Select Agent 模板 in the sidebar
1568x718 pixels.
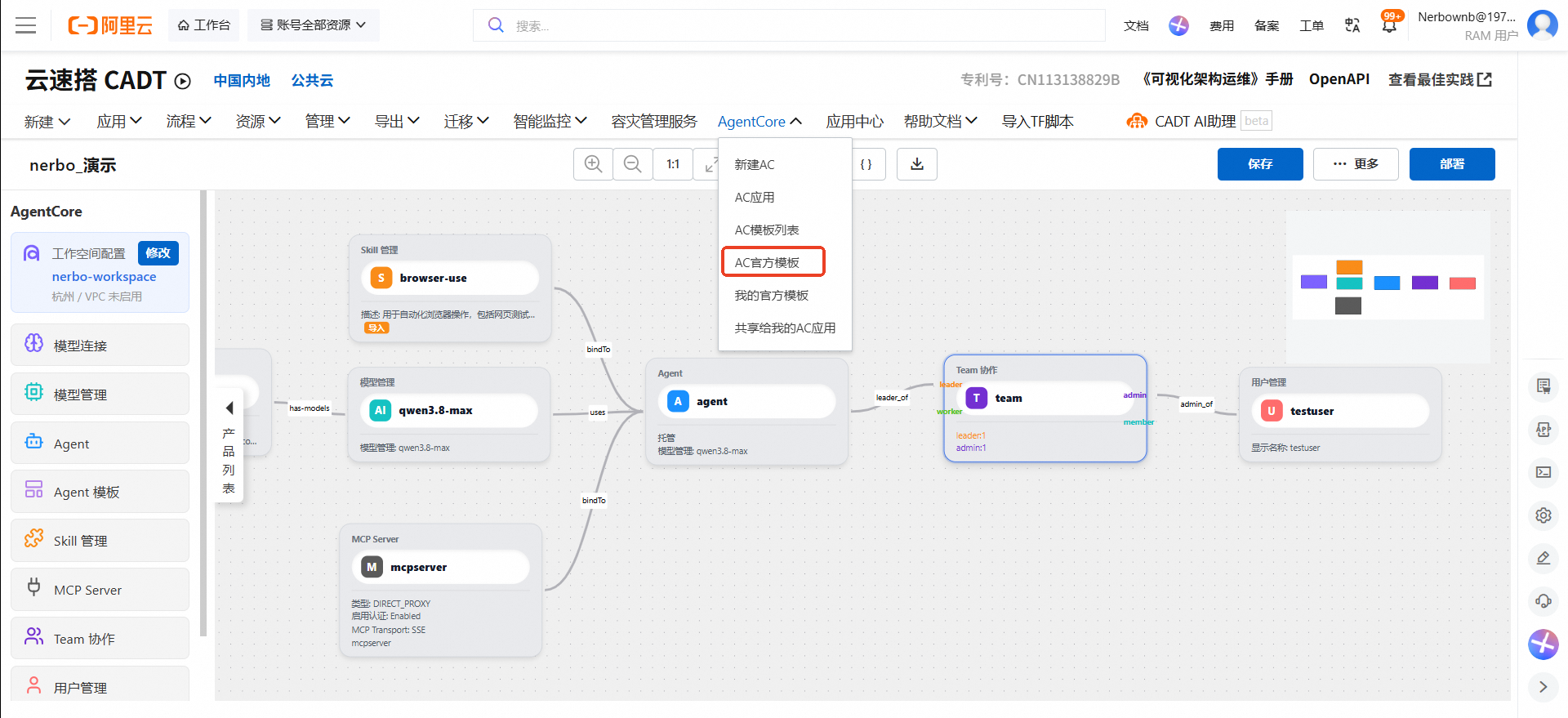tap(100, 492)
